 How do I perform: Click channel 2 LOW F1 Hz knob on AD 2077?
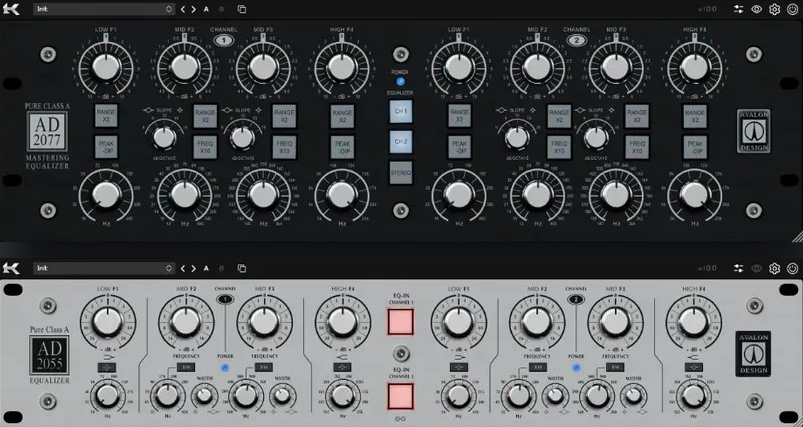pyautogui.click(x=459, y=195)
